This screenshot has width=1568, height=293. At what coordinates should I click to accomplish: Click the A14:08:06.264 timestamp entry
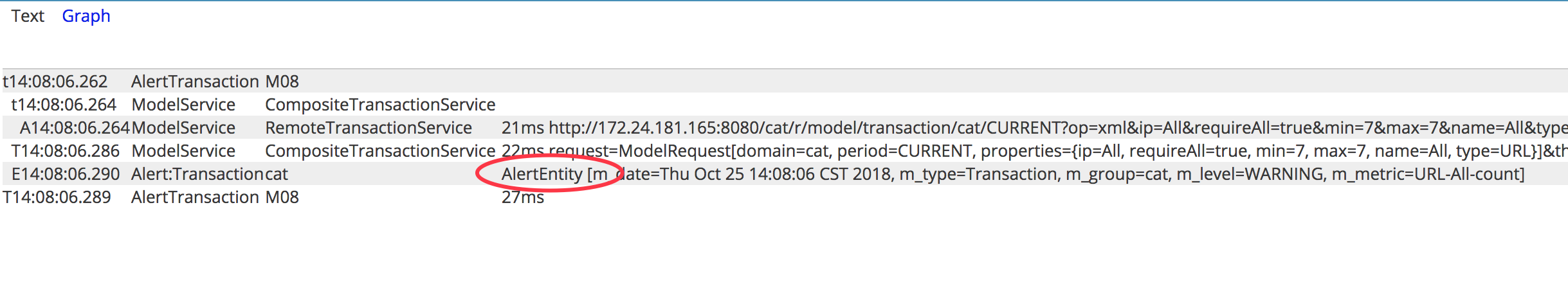pos(75,128)
